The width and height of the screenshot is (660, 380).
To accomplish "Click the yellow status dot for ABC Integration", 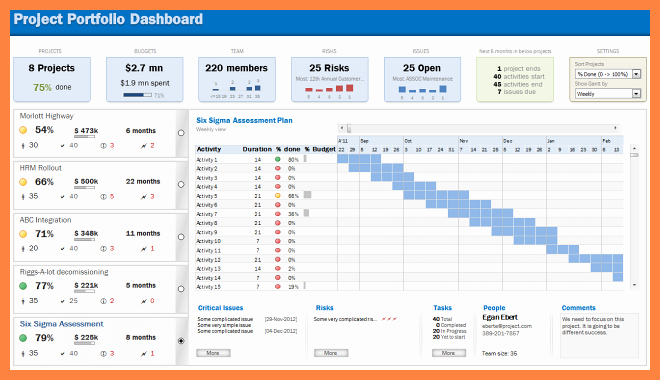I will tap(23, 234).
